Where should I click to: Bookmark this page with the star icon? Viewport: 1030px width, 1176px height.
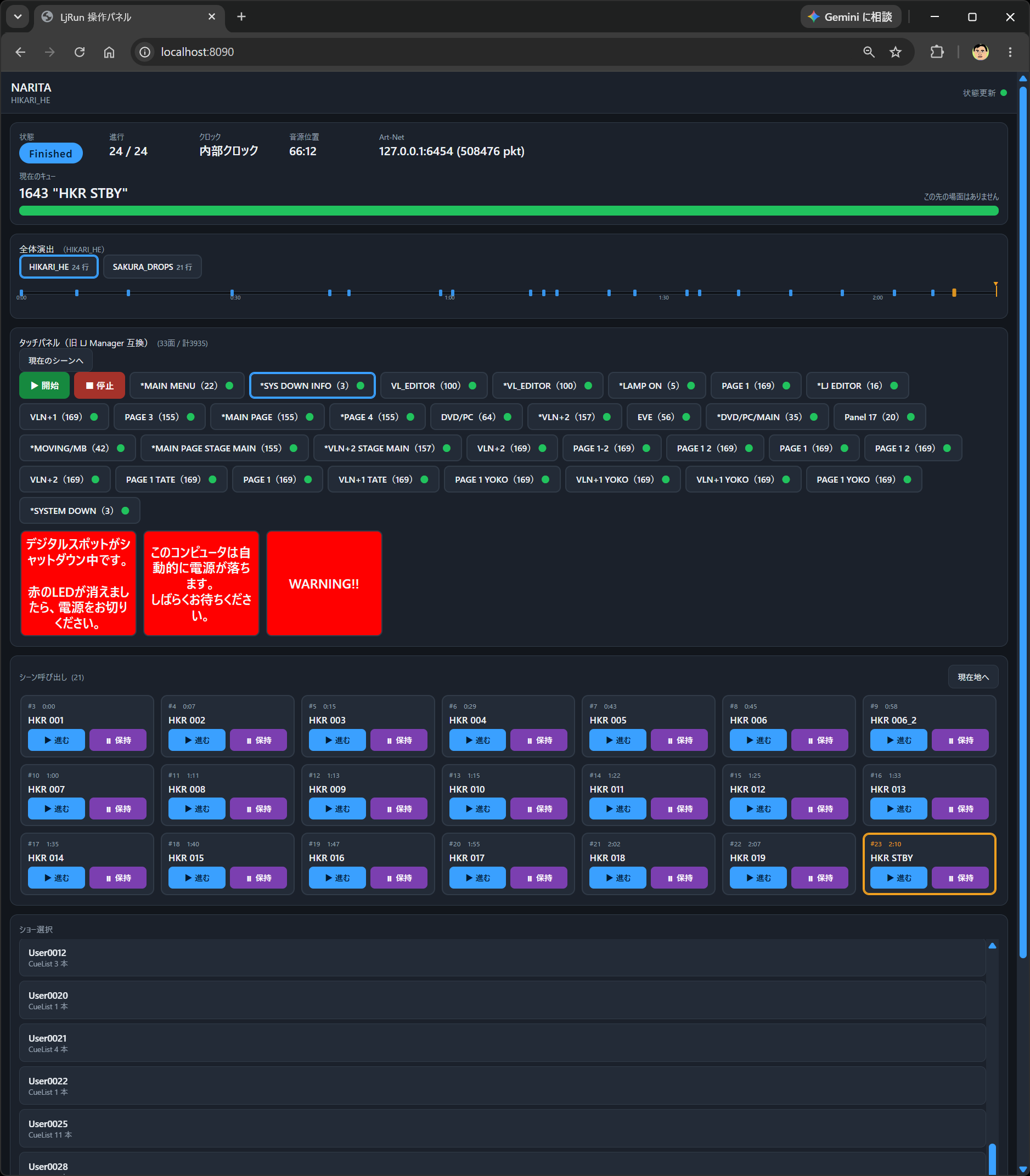[896, 52]
